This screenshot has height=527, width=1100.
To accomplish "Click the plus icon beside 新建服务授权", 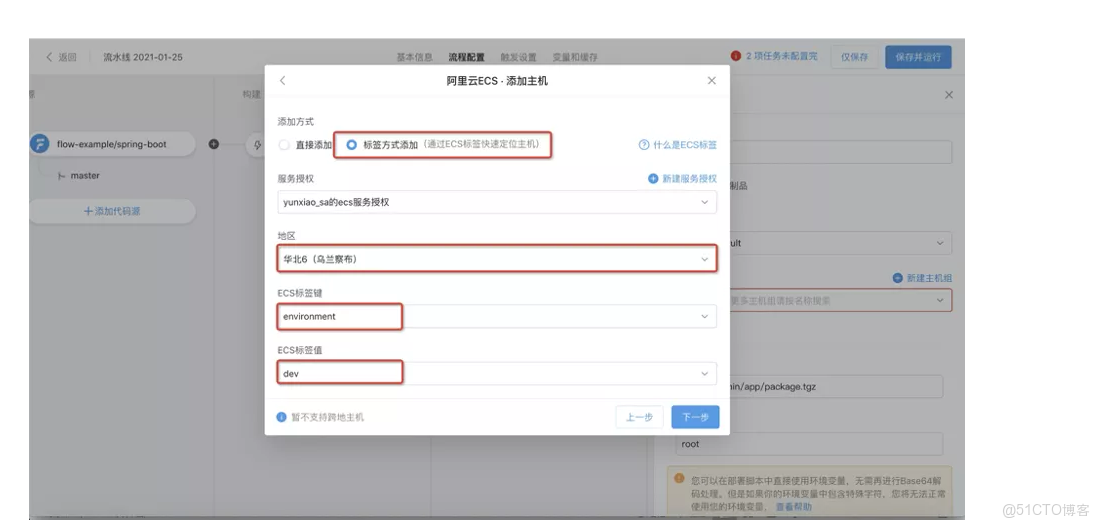I will [653, 179].
